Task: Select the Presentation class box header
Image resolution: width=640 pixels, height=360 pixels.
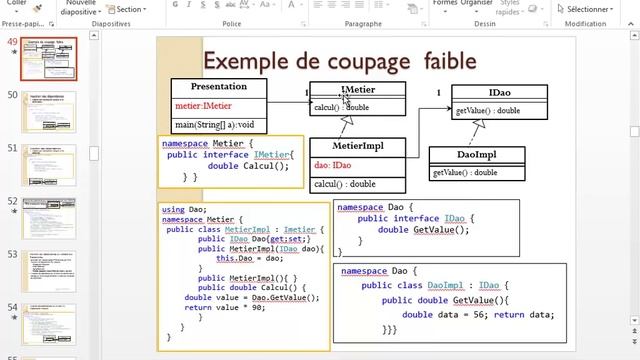Action: pyautogui.click(x=219, y=87)
